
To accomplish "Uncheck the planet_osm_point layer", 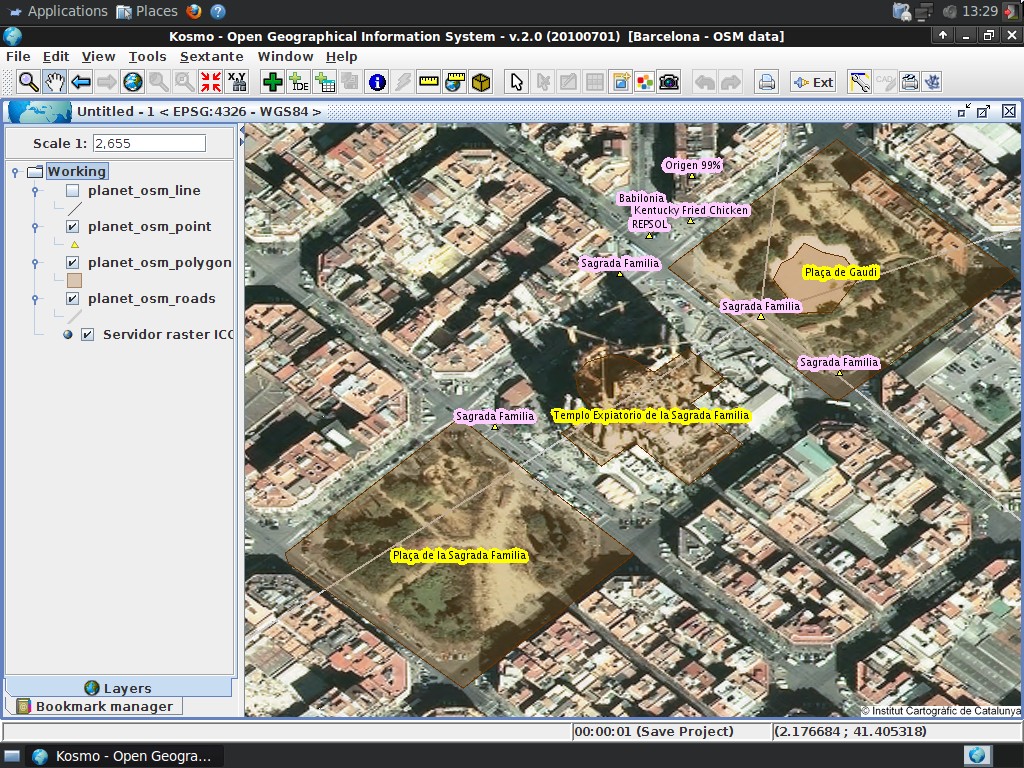I will coord(72,227).
